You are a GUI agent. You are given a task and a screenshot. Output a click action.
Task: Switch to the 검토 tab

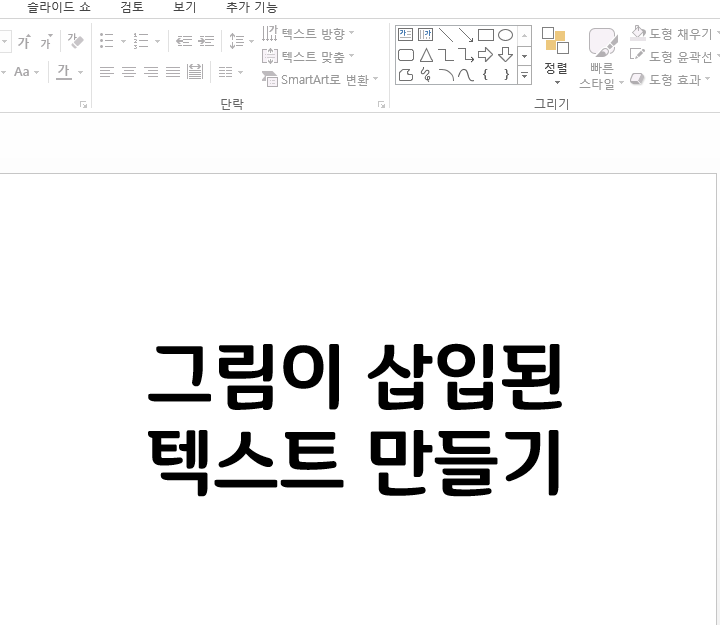pyautogui.click(x=132, y=7)
